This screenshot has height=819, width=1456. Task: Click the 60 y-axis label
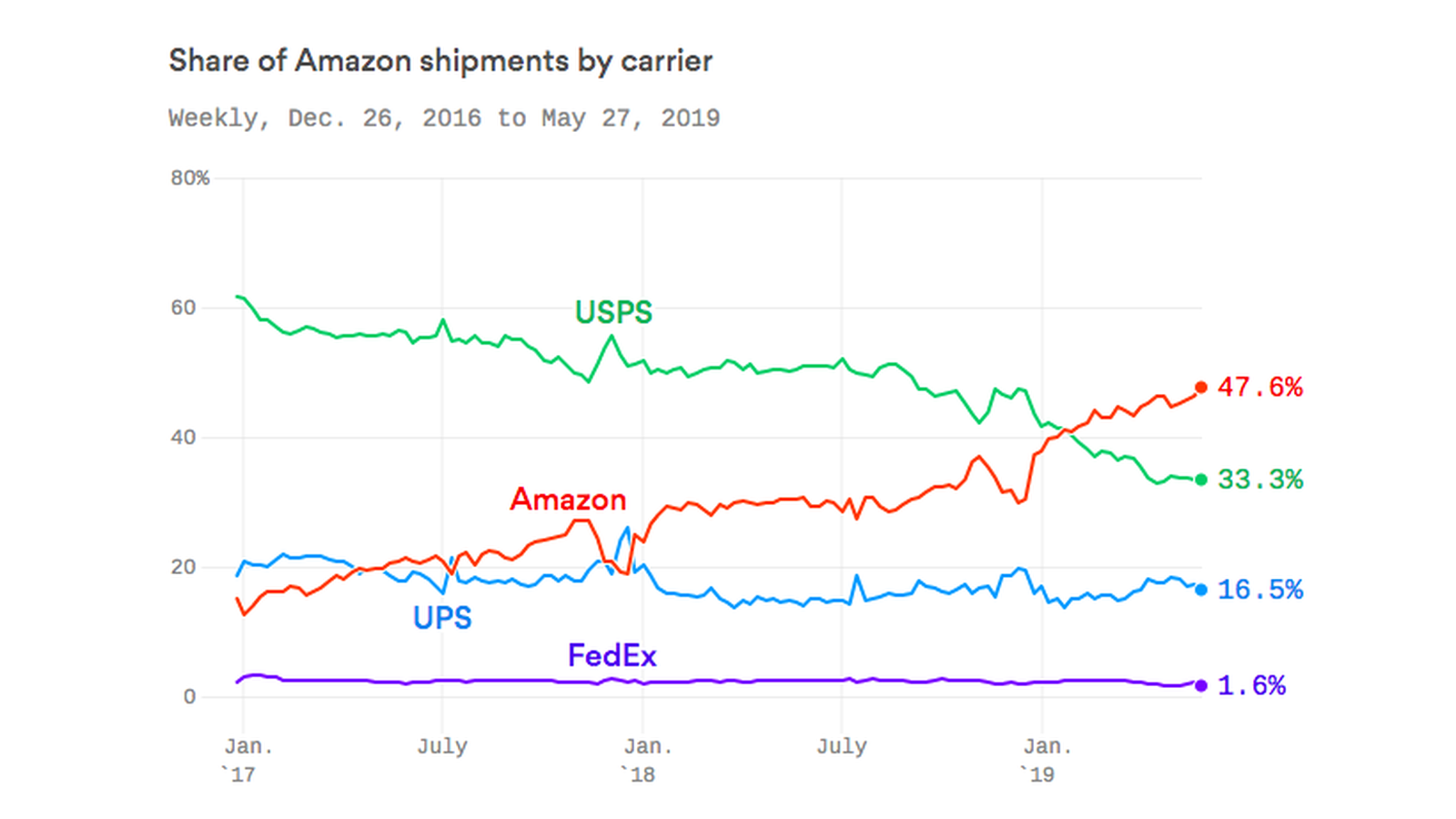coord(184,308)
